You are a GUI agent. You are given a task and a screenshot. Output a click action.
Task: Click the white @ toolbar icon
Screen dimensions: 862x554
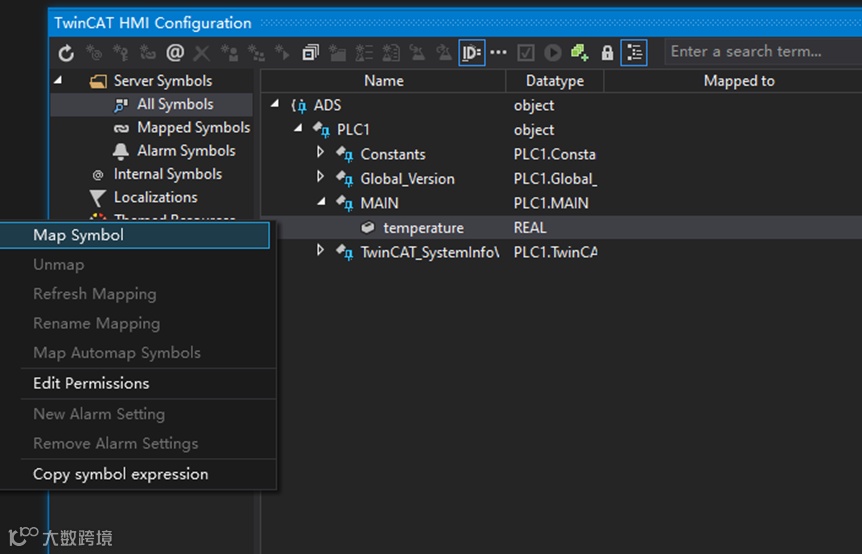[175, 53]
